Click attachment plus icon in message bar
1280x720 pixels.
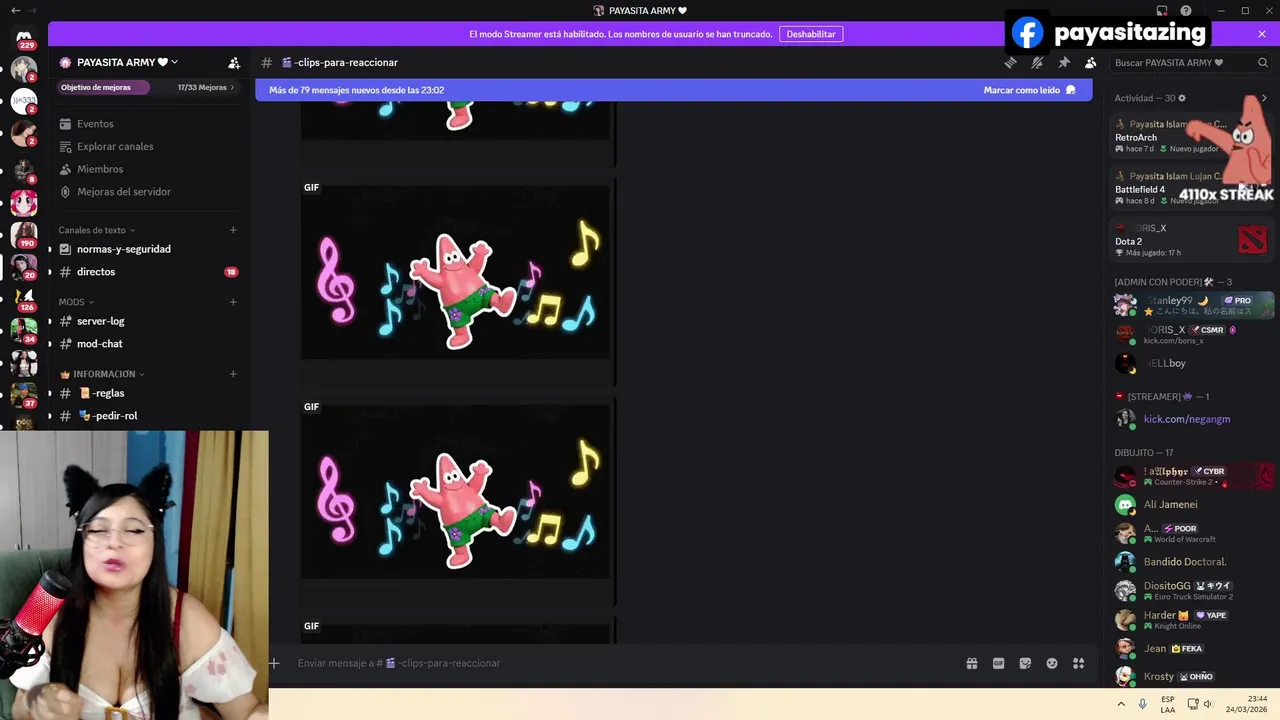[x=274, y=663]
